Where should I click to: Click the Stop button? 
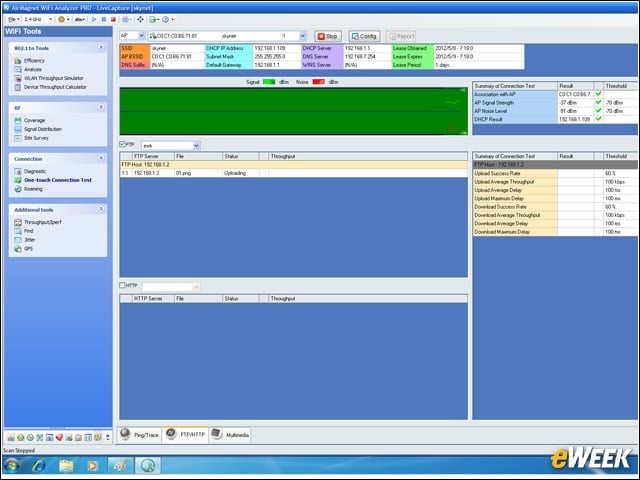coord(328,36)
